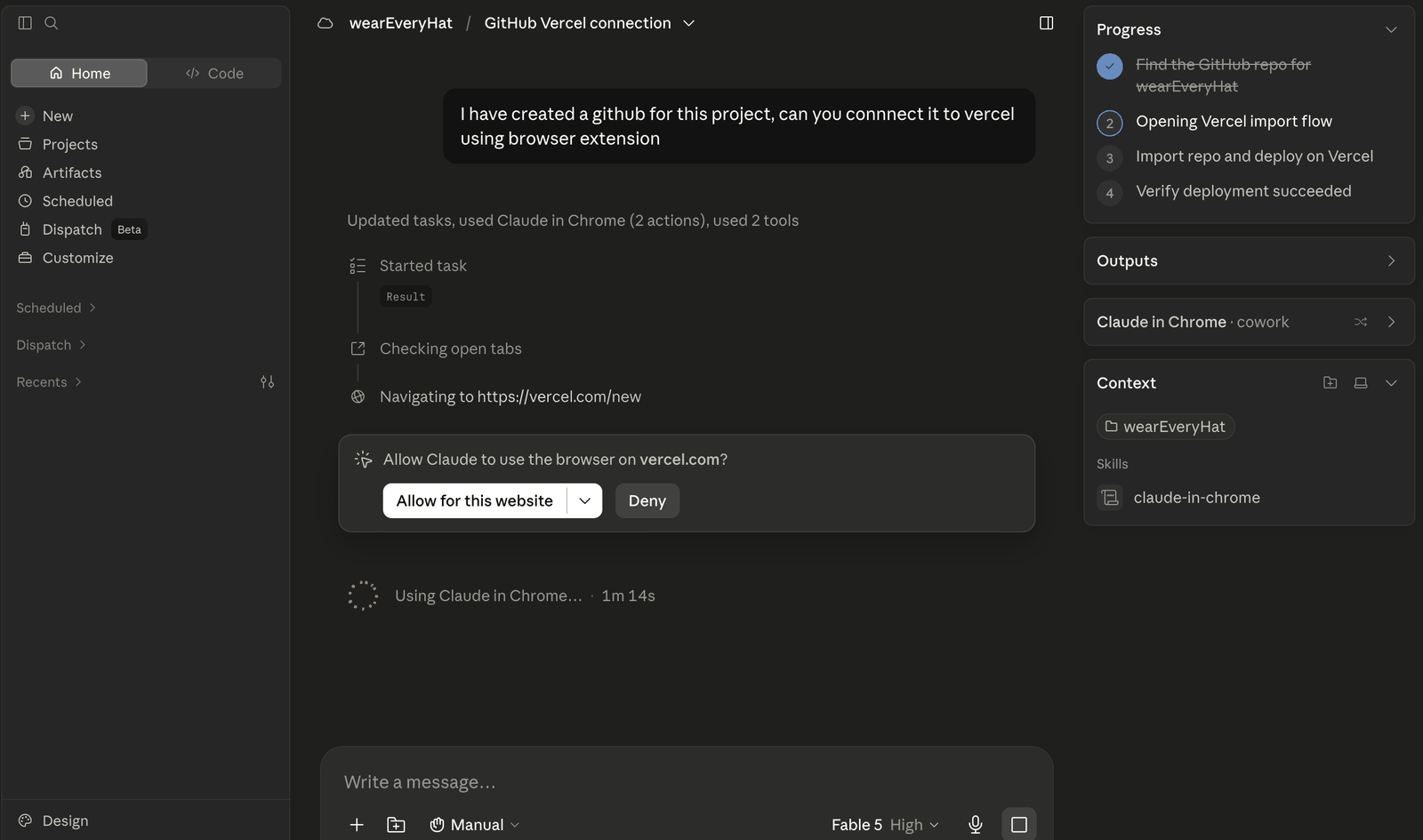Click the cloud icon beside wearEveryHat
This screenshot has width=1423, height=840.
pyautogui.click(x=326, y=23)
